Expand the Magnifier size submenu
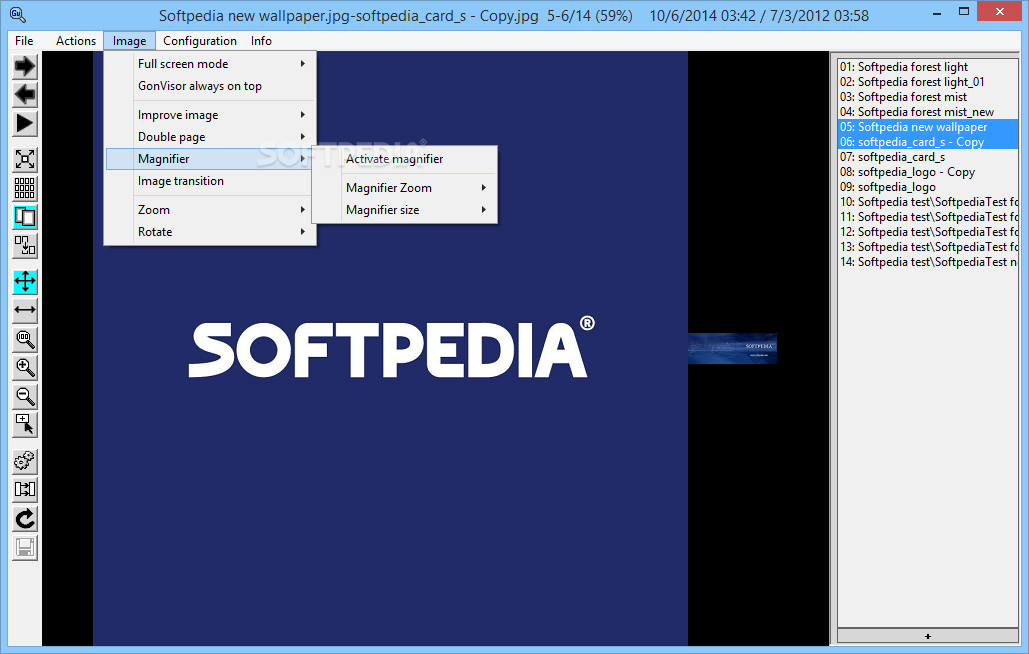 point(404,210)
